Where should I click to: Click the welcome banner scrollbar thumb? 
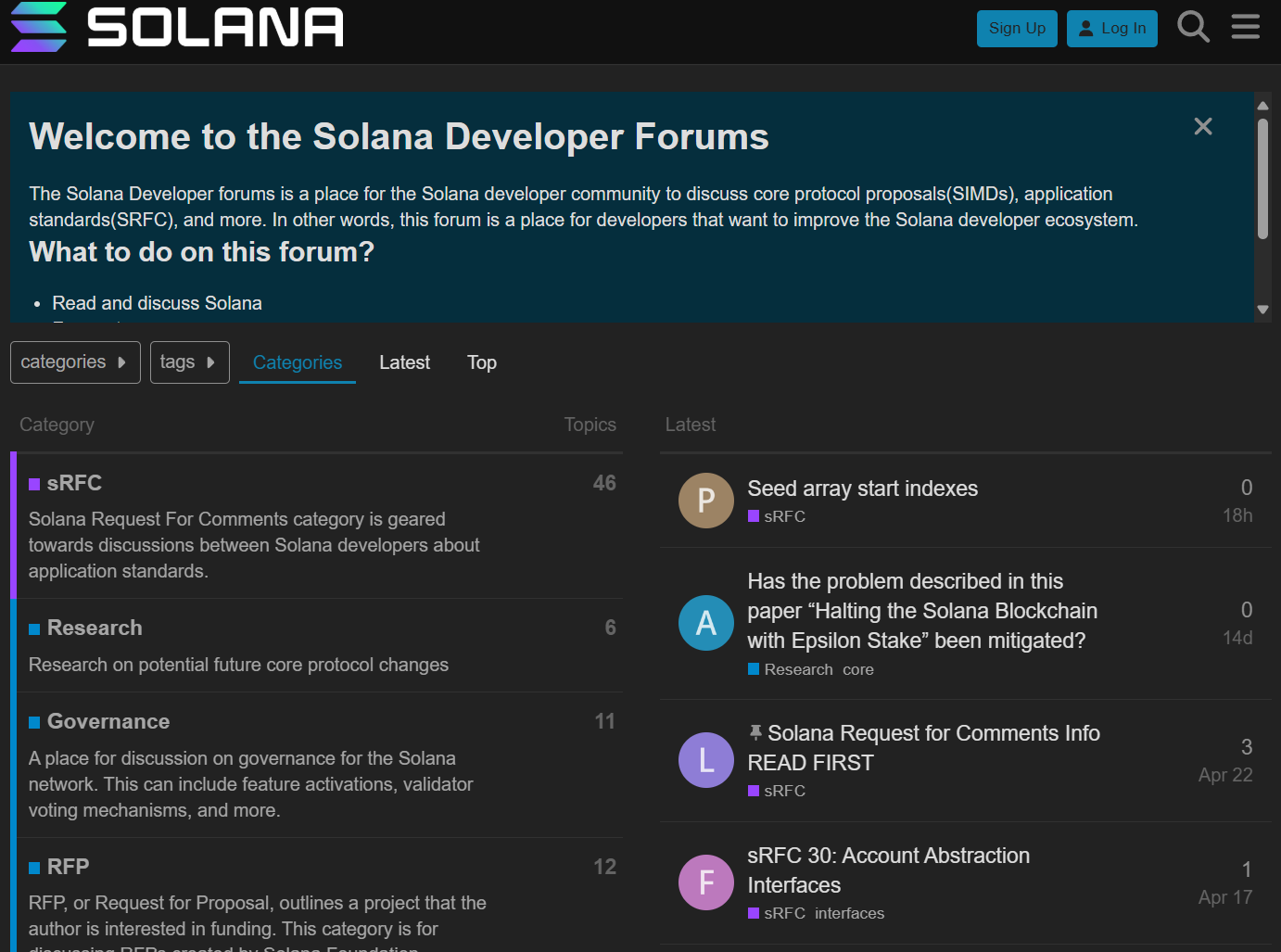click(1262, 178)
